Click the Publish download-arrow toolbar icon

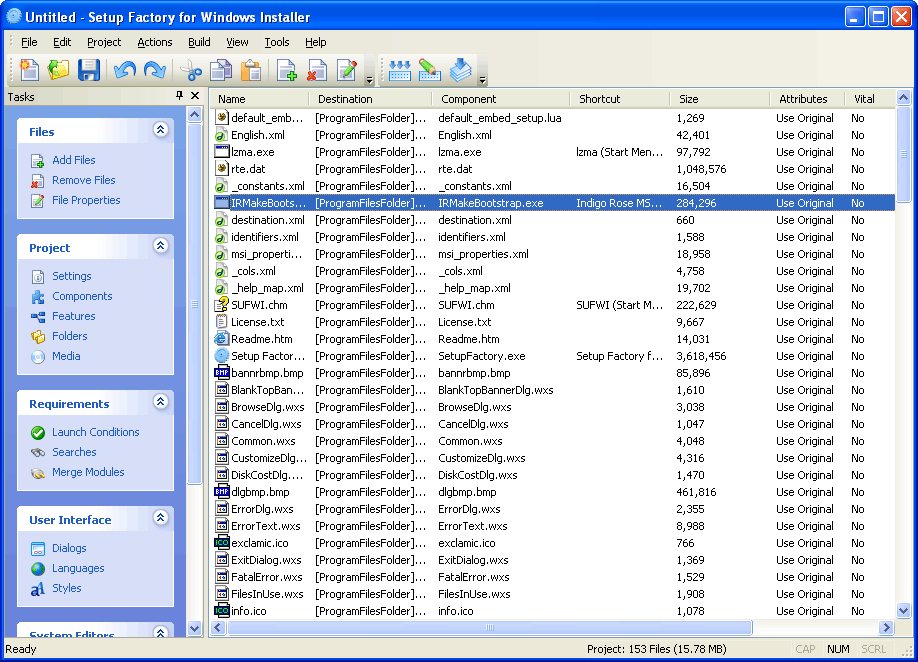(461, 70)
